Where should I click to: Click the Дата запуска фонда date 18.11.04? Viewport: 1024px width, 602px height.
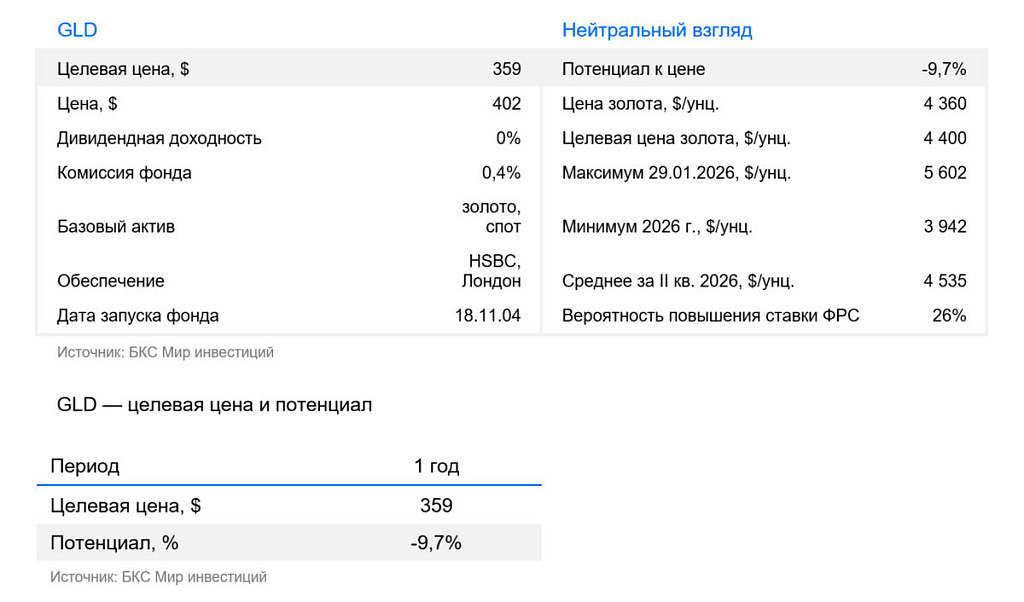488,315
